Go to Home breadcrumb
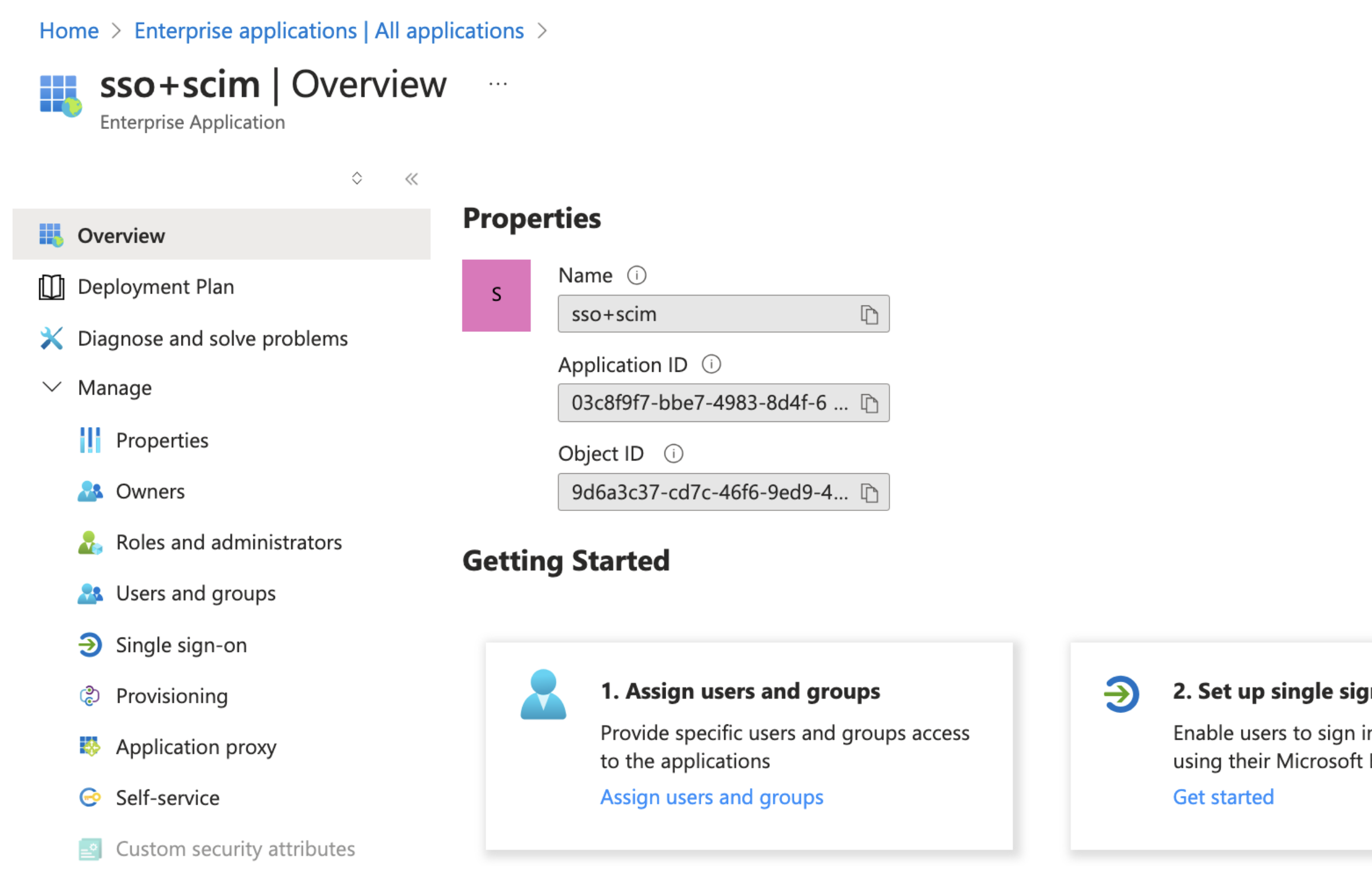1372x869 pixels. (x=69, y=31)
